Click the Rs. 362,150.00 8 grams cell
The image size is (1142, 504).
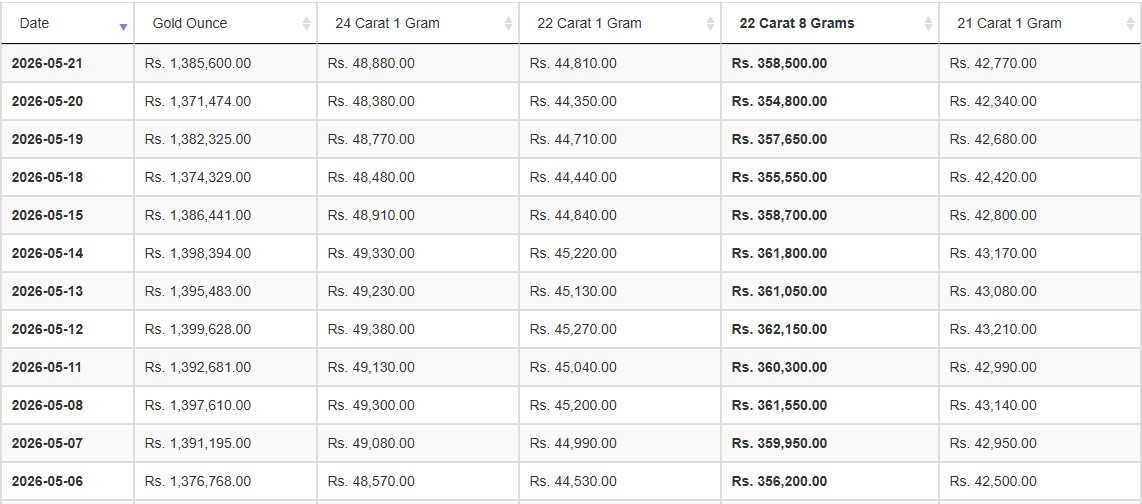[830, 329]
